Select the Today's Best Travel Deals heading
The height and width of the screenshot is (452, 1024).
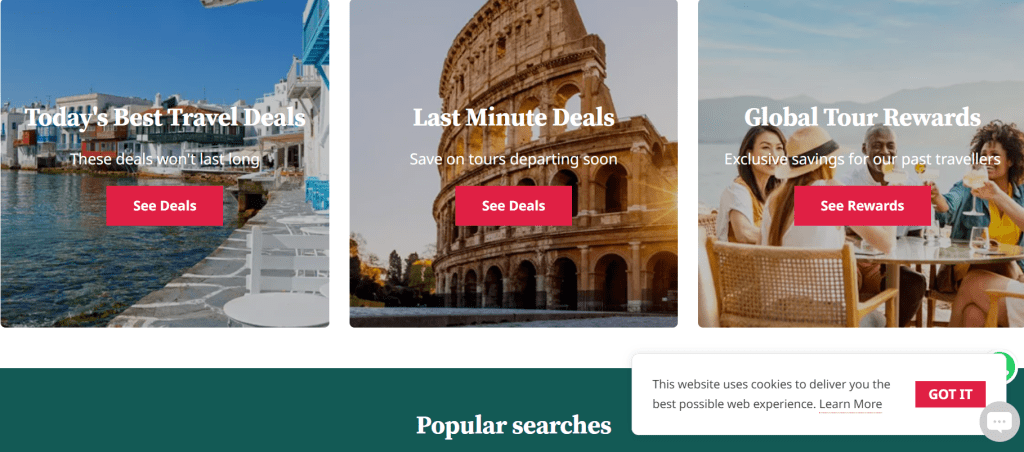[x=165, y=118]
